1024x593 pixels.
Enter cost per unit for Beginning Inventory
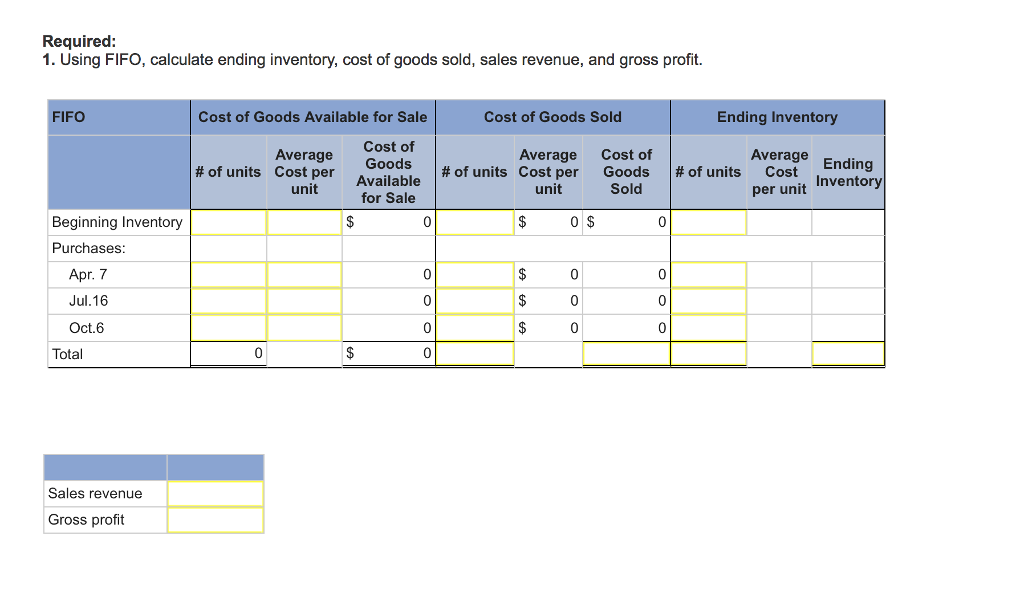305,222
